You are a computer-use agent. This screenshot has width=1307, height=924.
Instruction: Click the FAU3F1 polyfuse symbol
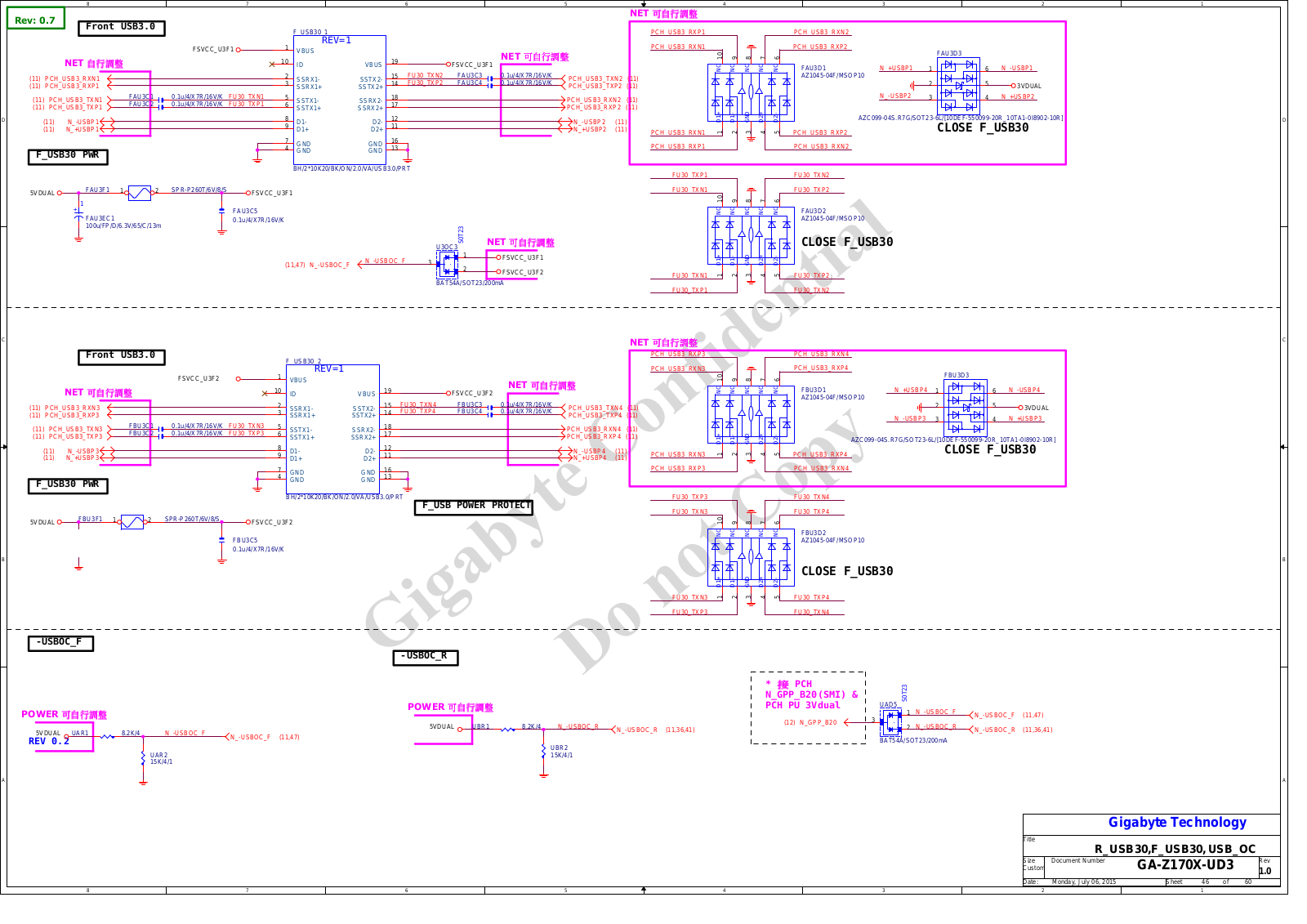[140, 194]
